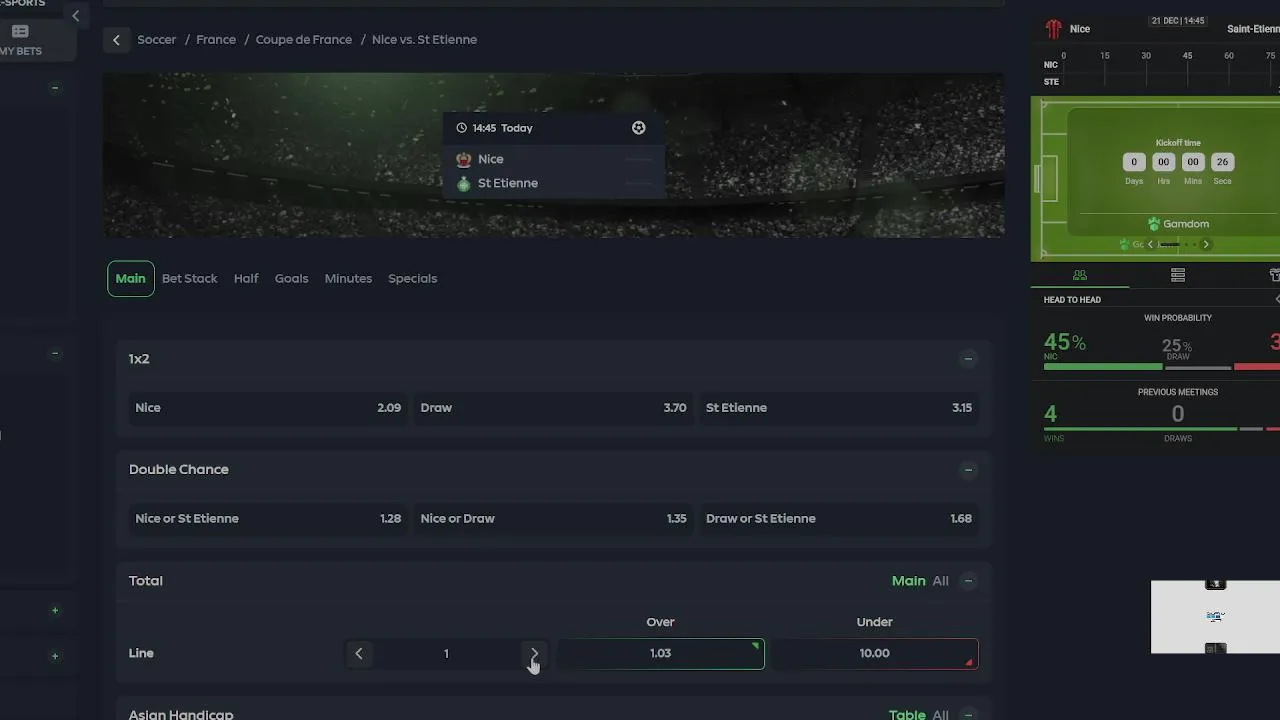Click Nice win probability green bar

point(1103,367)
